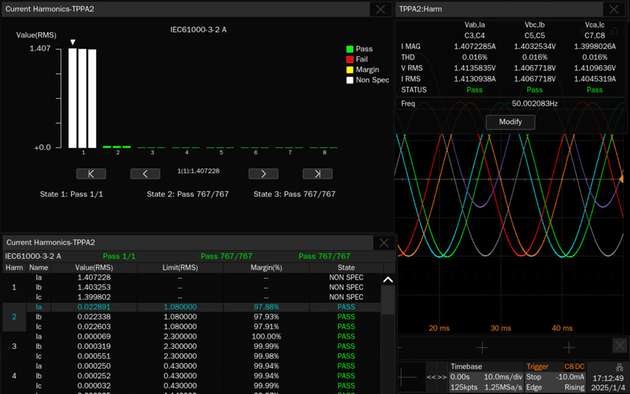Select harmonic 2 Ia highlighted row

[x=192, y=307]
